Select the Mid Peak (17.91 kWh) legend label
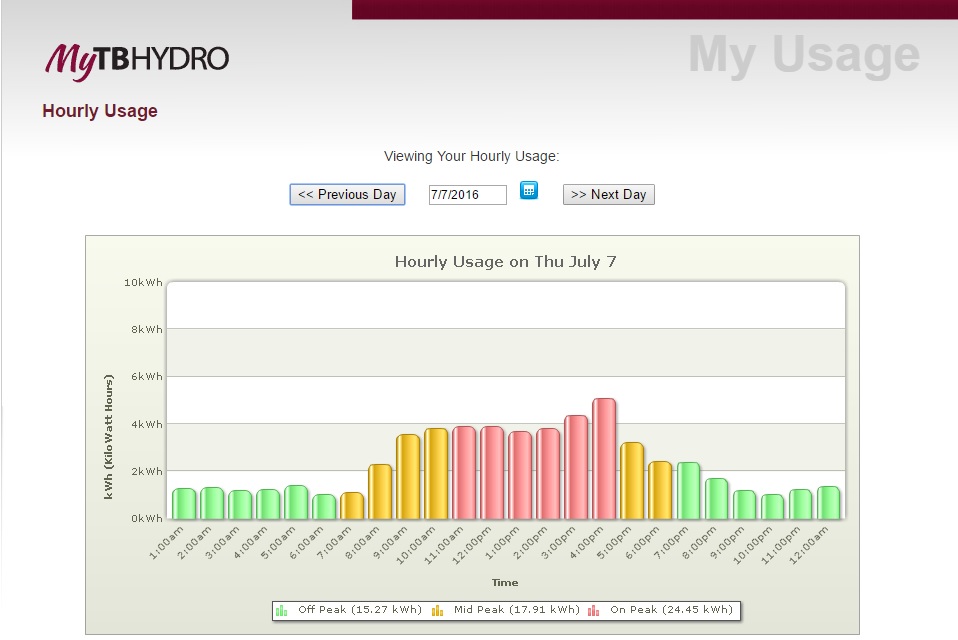The image size is (958, 640). (516, 609)
